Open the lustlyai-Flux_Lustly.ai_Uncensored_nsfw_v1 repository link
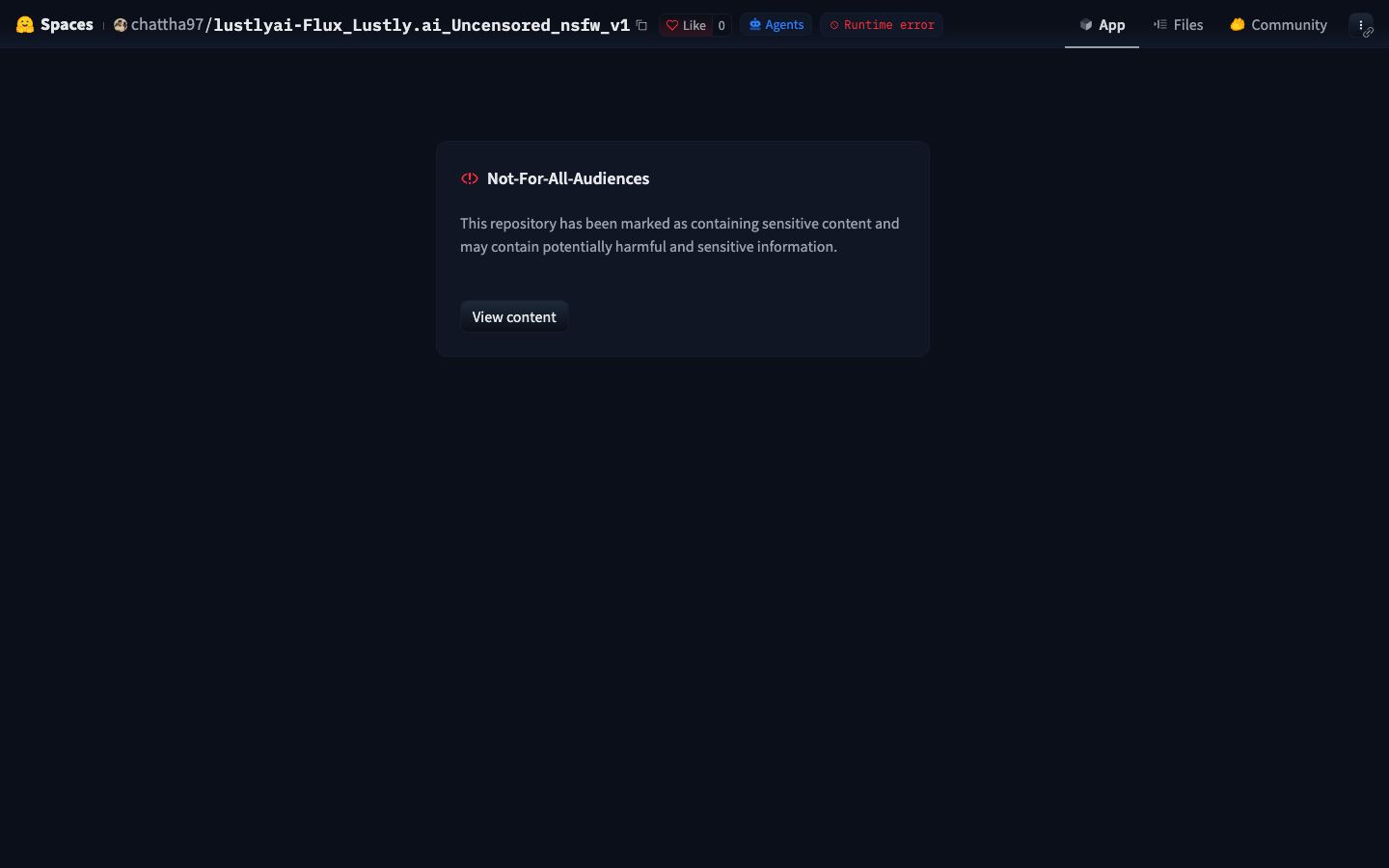The width and height of the screenshot is (1389, 868). [x=422, y=25]
